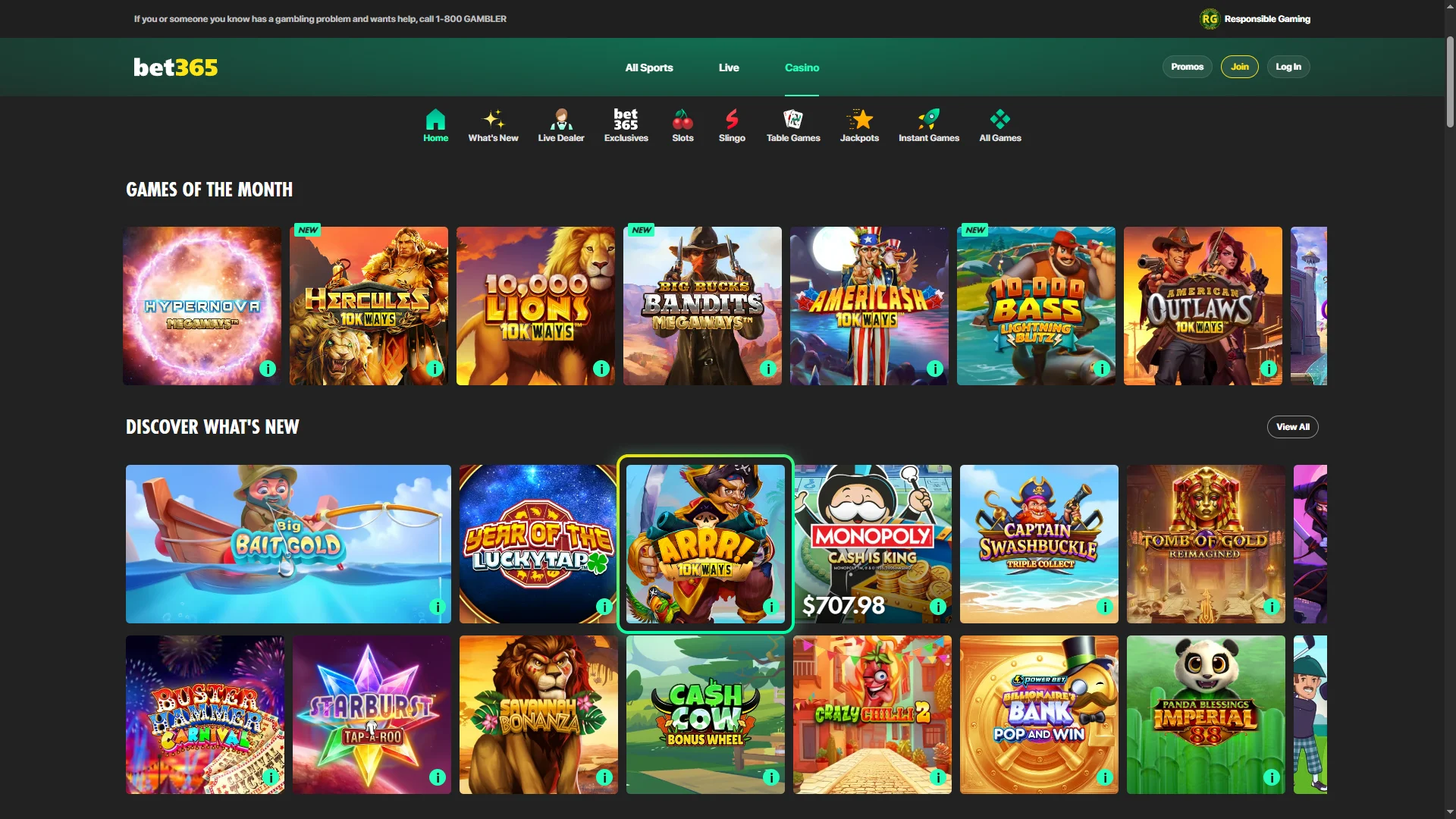The image size is (1456, 819).
Task: Launch Savannah Bonanza game
Action: click(x=538, y=714)
